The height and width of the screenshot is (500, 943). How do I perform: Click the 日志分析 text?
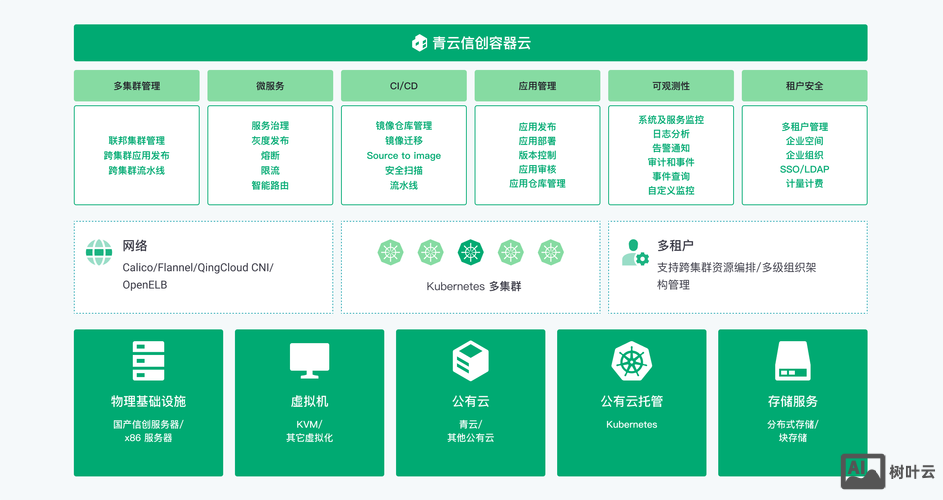click(671, 134)
